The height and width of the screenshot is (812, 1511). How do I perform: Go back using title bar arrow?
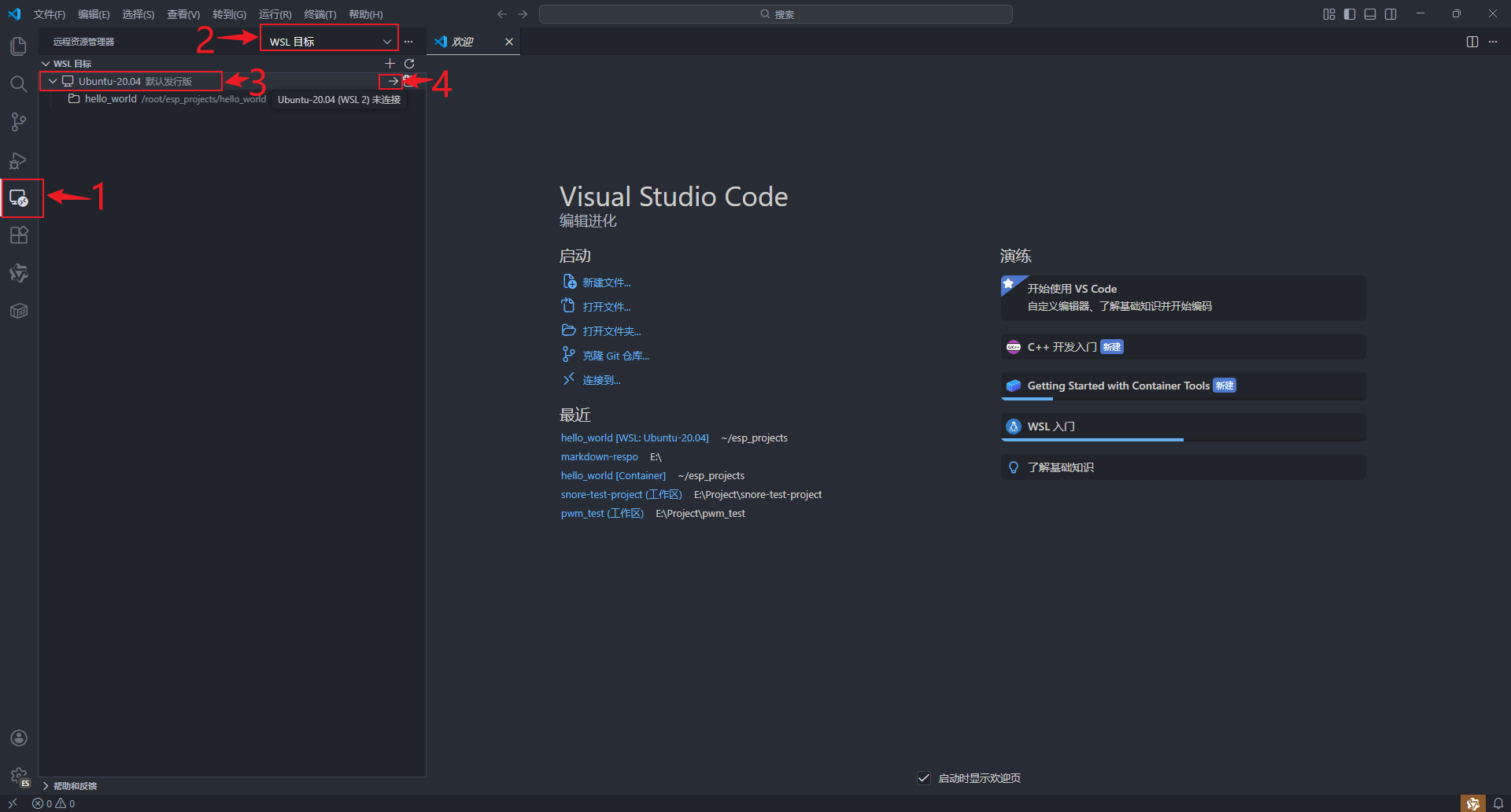(x=502, y=14)
